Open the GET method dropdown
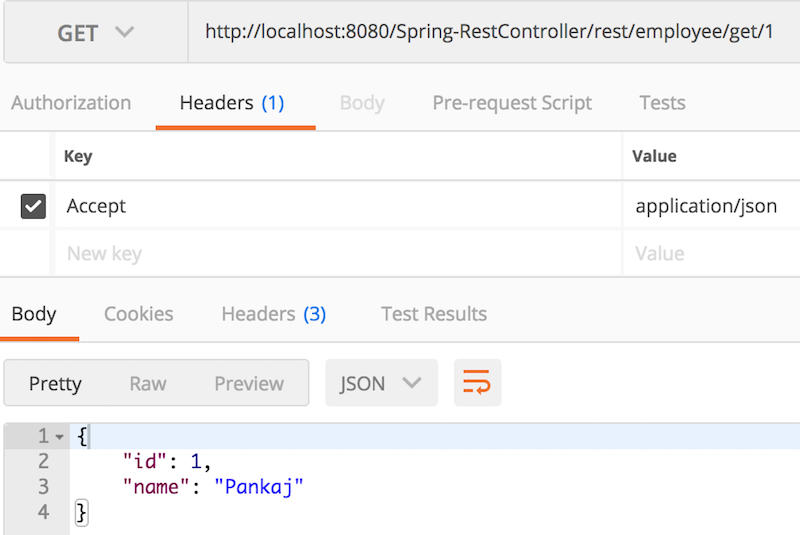This screenshot has height=535, width=800. [95, 33]
